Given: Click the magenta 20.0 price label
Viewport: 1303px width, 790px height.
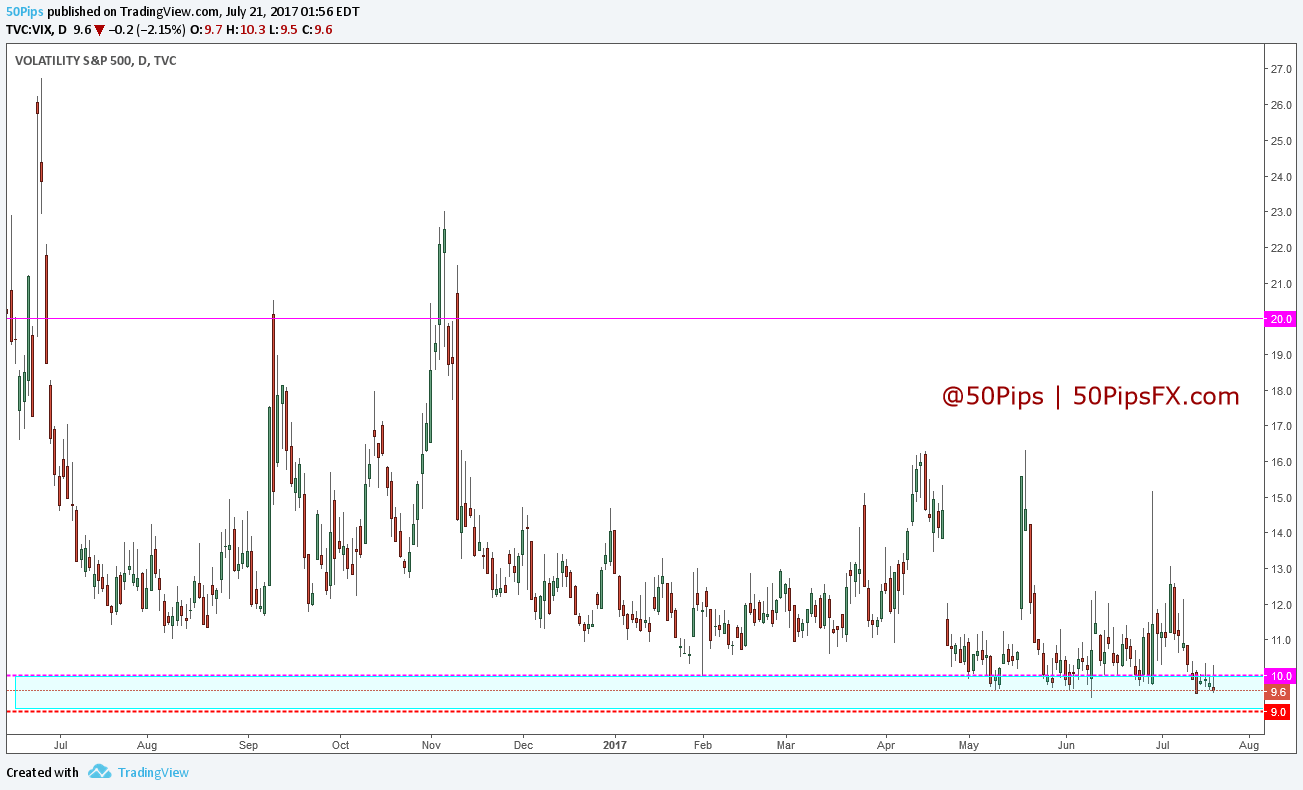Looking at the screenshot, I should (1280, 319).
